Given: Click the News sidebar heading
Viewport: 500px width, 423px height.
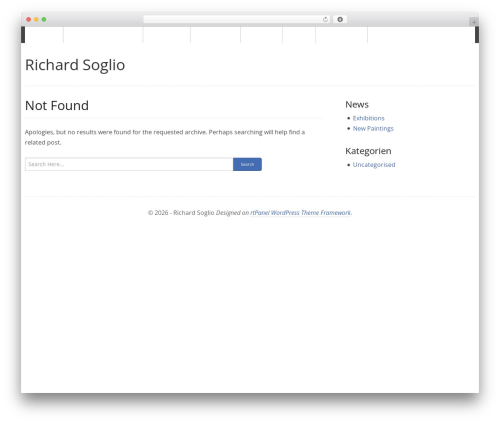Looking at the screenshot, I should tap(357, 105).
